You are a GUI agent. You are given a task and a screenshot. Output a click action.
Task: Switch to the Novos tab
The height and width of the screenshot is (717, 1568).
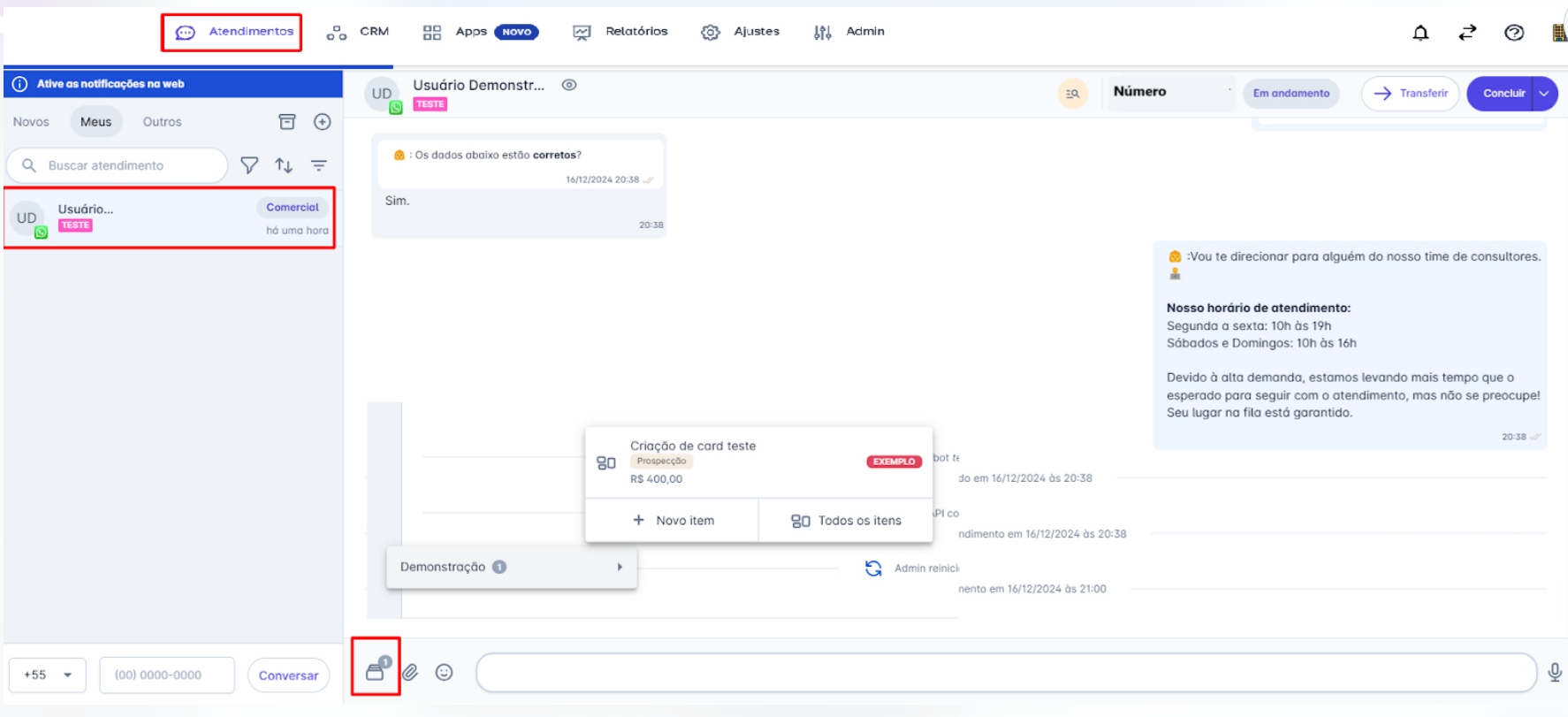pyautogui.click(x=31, y=122)
